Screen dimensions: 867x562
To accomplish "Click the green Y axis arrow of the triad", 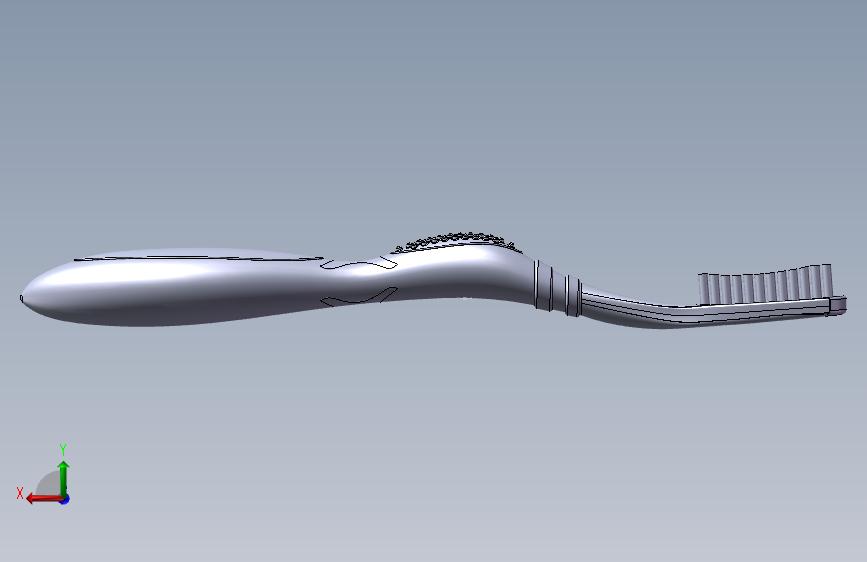I will tap(64, 478).
